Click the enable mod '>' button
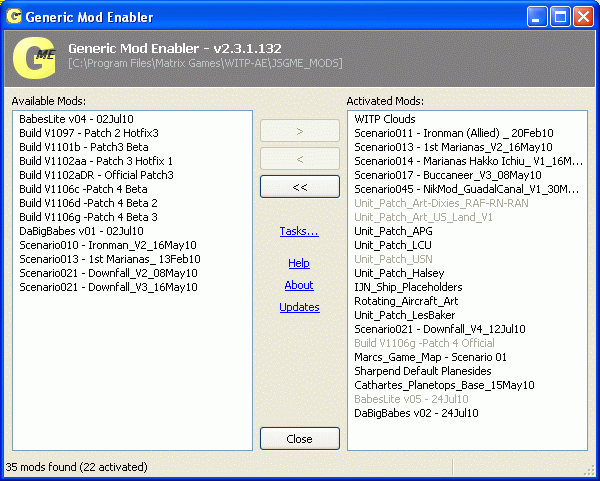This screenshot has width=600, height=481. [x=300, y=131]
